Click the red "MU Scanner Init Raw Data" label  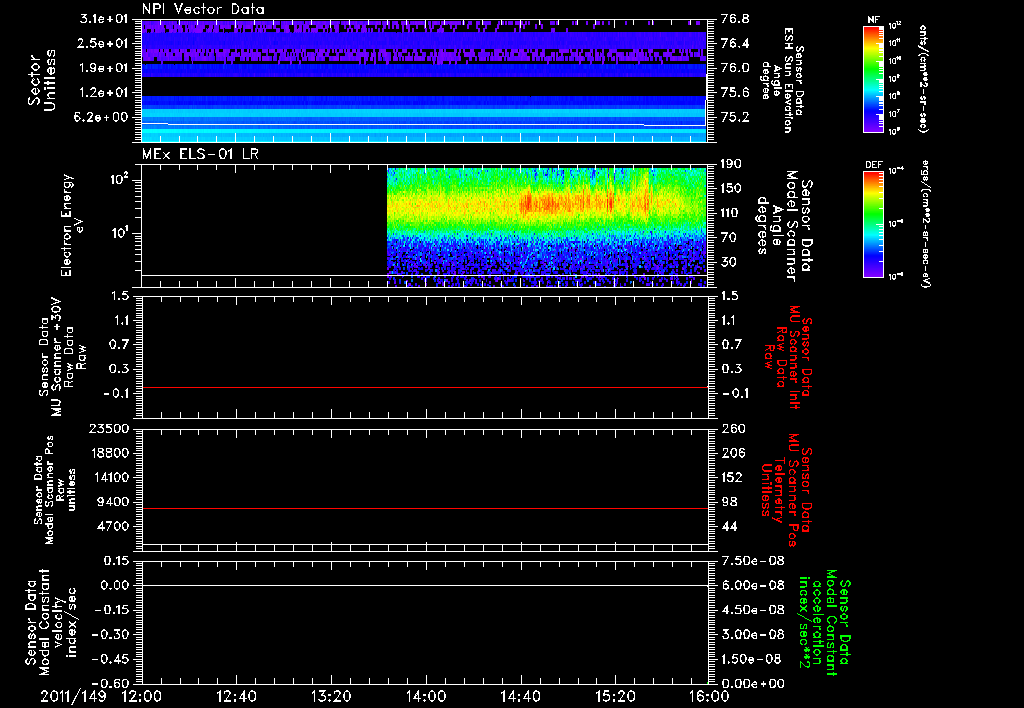tap(788, 358)
